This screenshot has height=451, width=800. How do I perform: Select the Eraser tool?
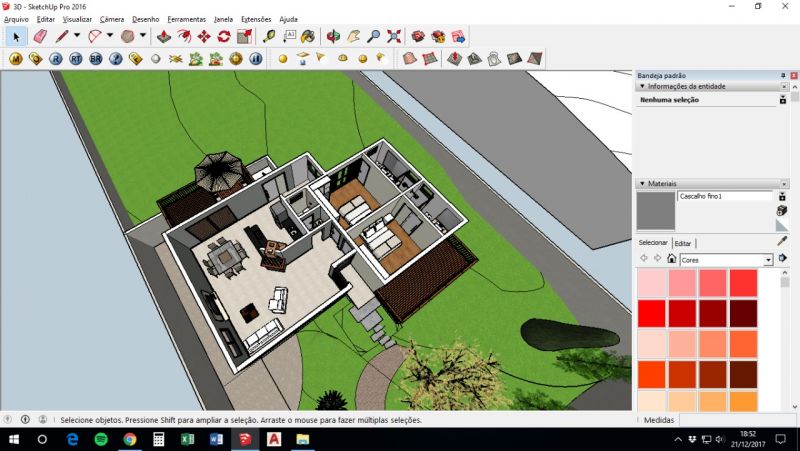(x=40, y=36)
